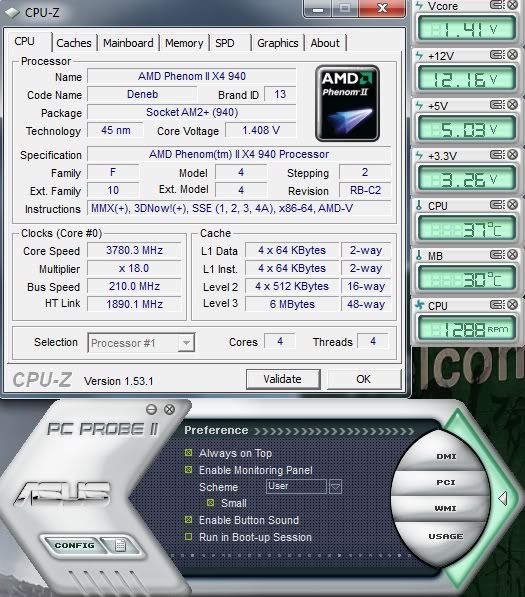Click the Core Speed 3780.3 MHz value
The width and height of the screenshot is (525, 597).
click(x=134, y=250)
